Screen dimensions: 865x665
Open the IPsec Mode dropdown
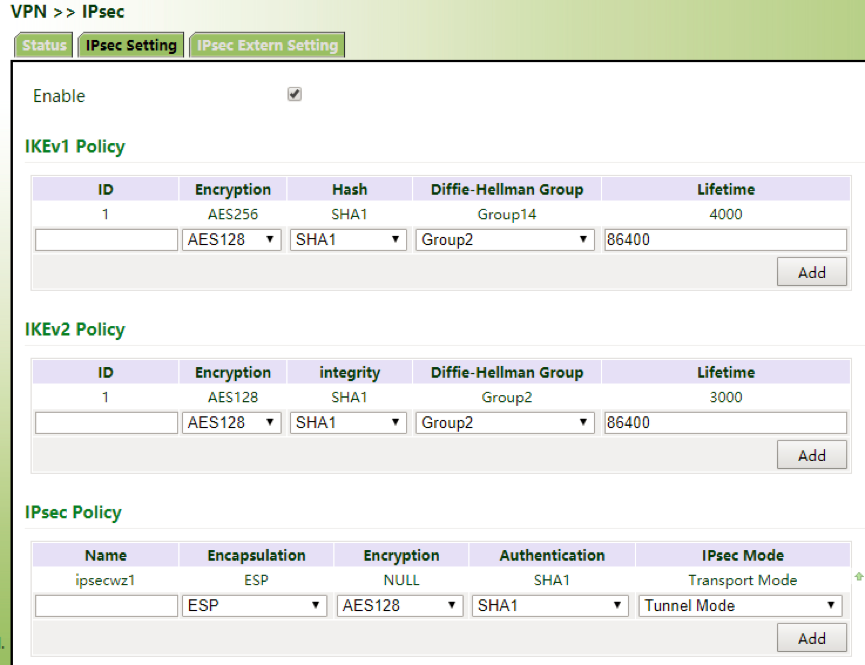(739, 606)
